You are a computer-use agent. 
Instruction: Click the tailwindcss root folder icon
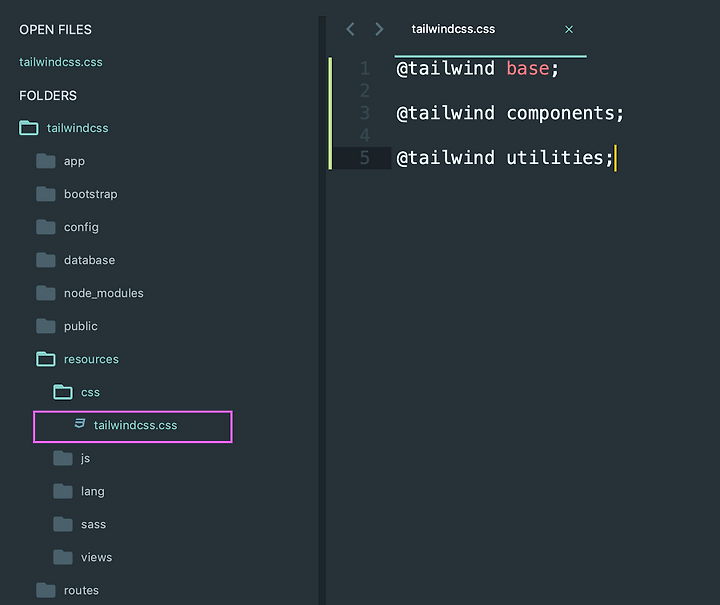tap(28, 128)
